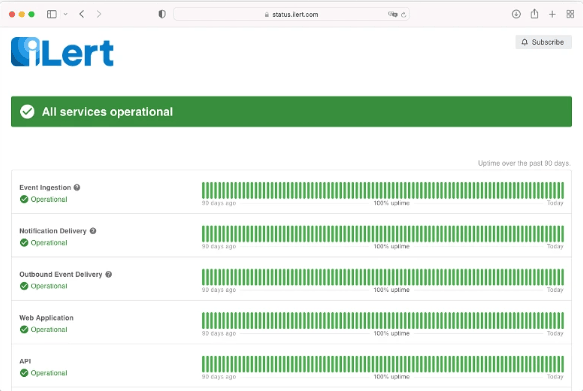Click the Notification Delivery uptime bar chart
Image resolution: width=583 pixels, height=391 pixels.
(383, 234)
